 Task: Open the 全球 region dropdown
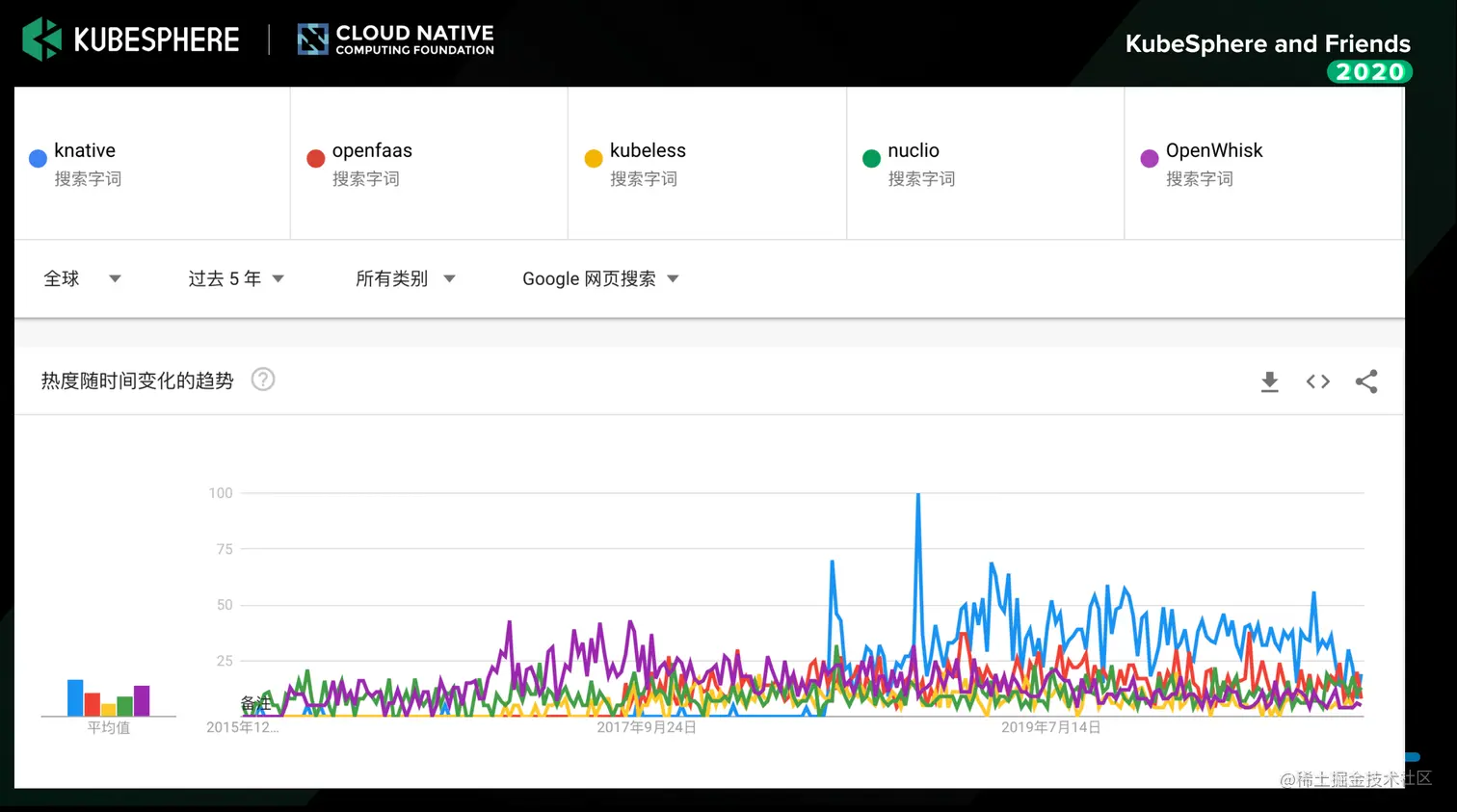click(82, 278)
